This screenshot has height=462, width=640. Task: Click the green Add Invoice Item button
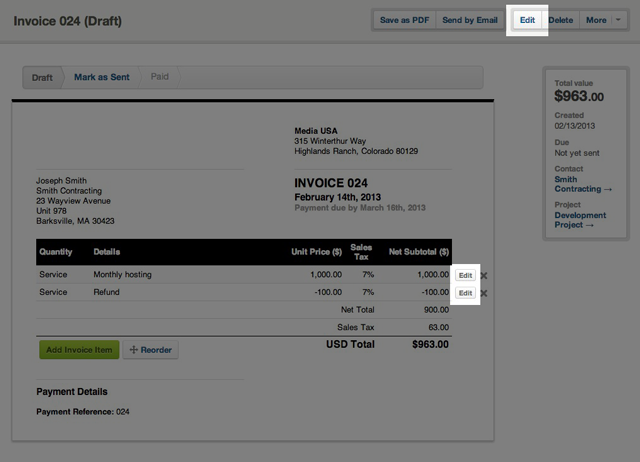click(79, 350)
